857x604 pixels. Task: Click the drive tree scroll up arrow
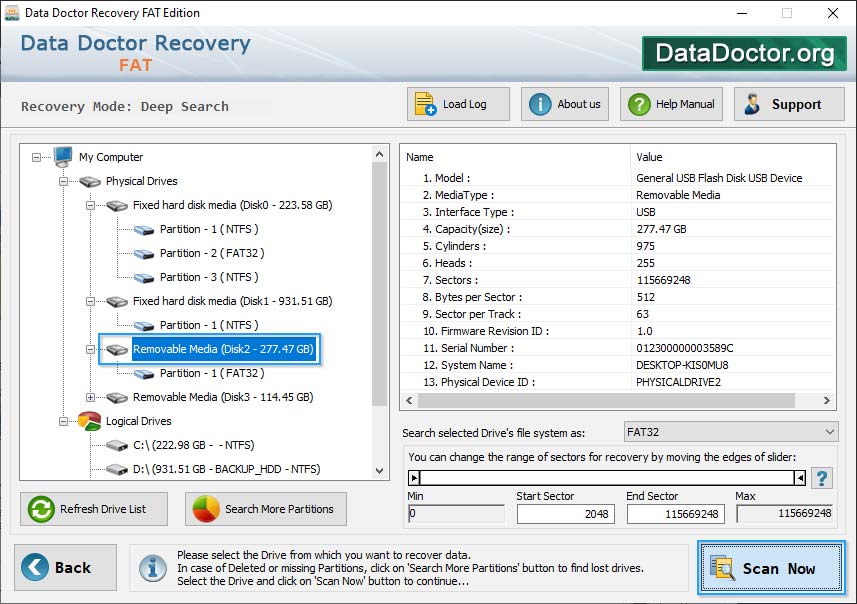pyautogui.click(x=380, y=155)
